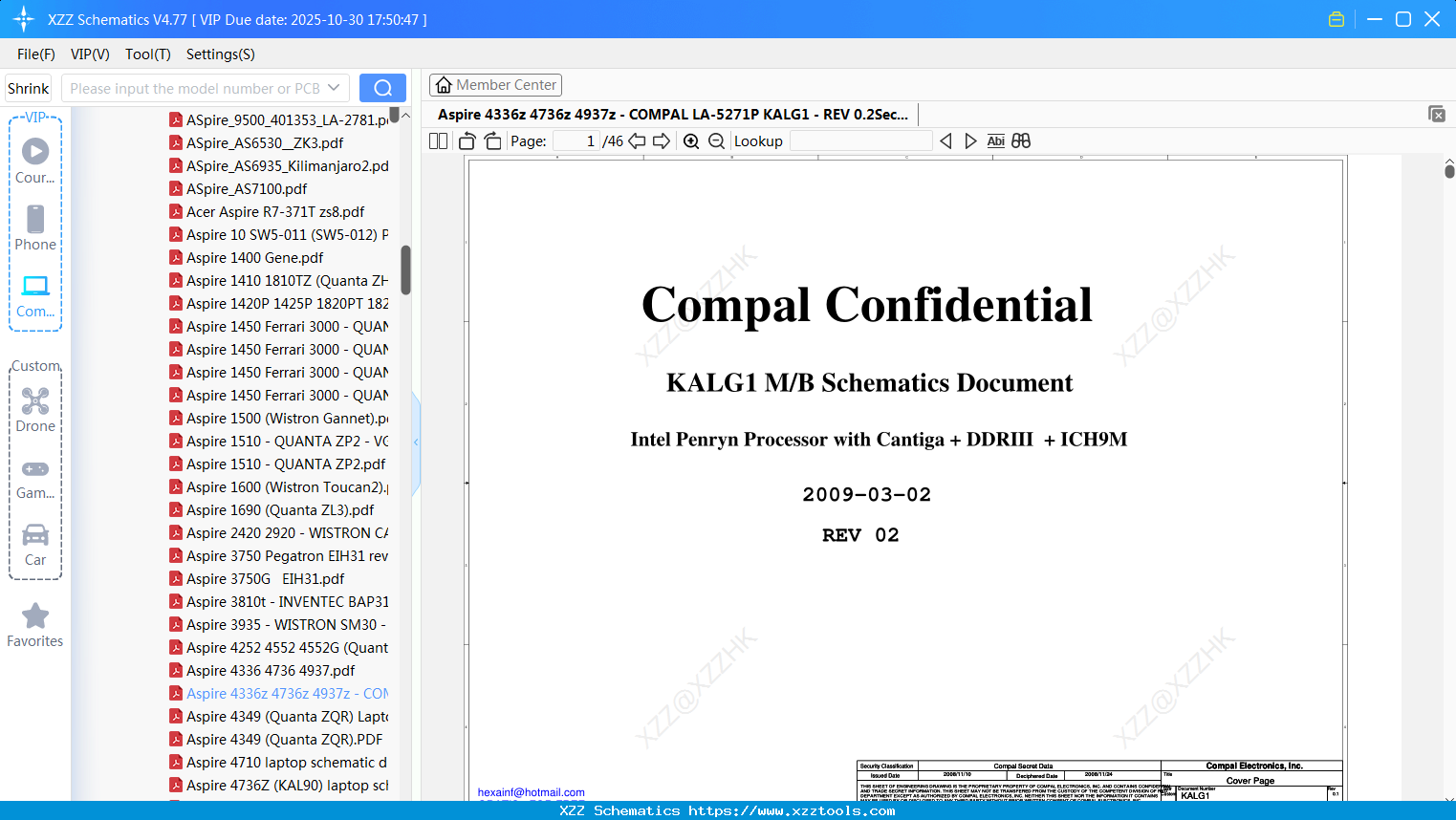Rotate the page counterclockwise
Viewport: 1456px width, 820px height.
(467, 141)
